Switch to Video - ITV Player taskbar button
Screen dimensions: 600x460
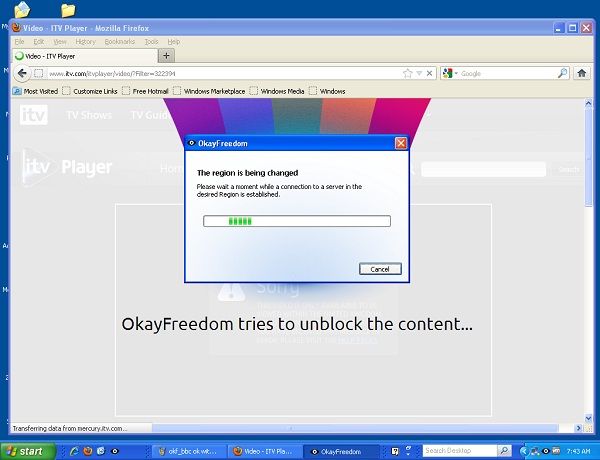[x=264, y=452]
